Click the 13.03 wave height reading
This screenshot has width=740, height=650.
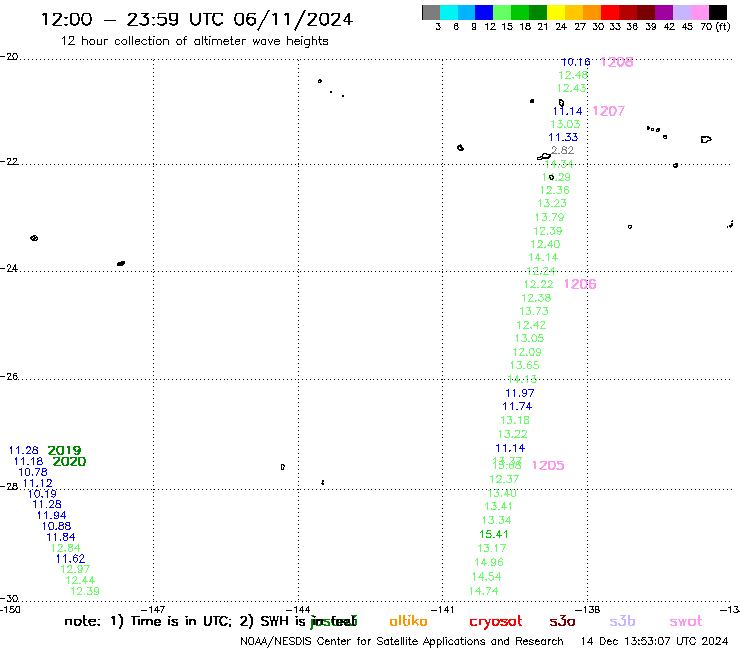pyautogui.click(x=565, y=124)
